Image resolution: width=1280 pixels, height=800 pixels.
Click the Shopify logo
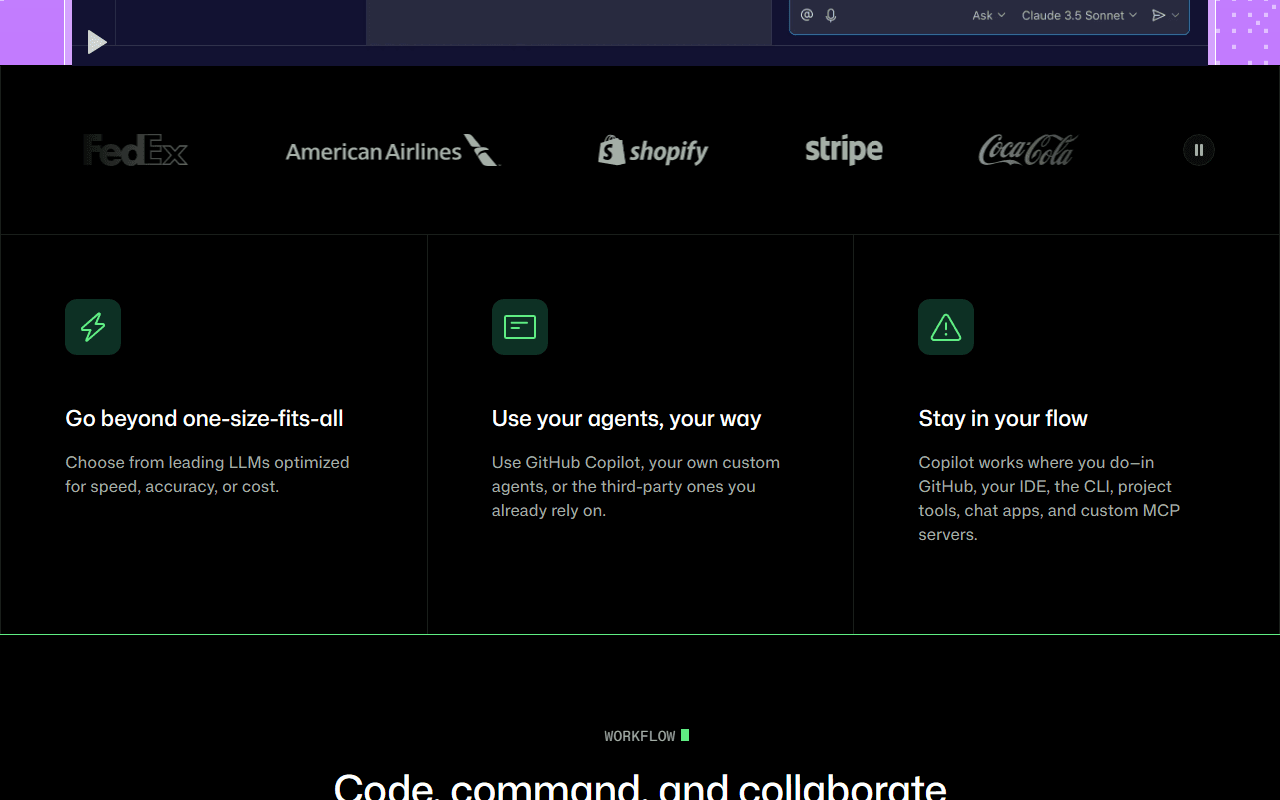click(x=653, y=150)
